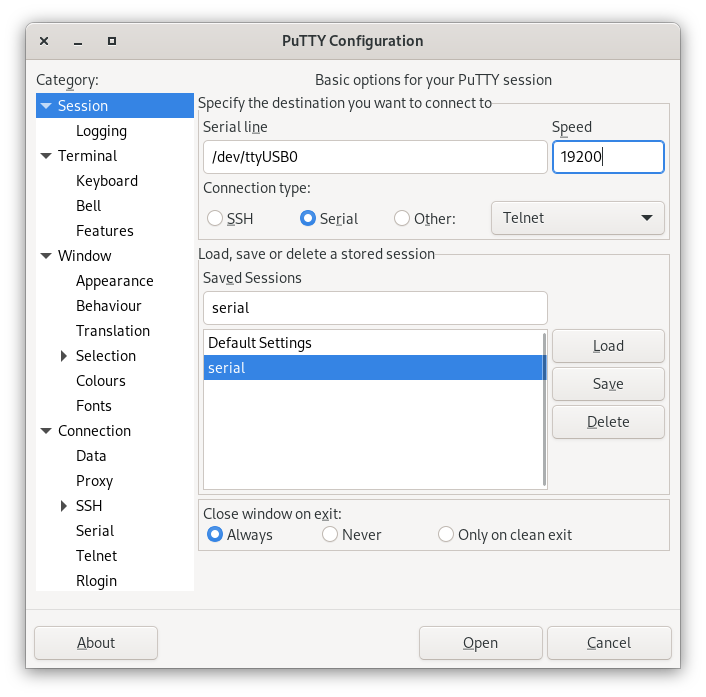Select the SSH category label in tree
Screen dimensions: 706x697
[x=89, y=506]
